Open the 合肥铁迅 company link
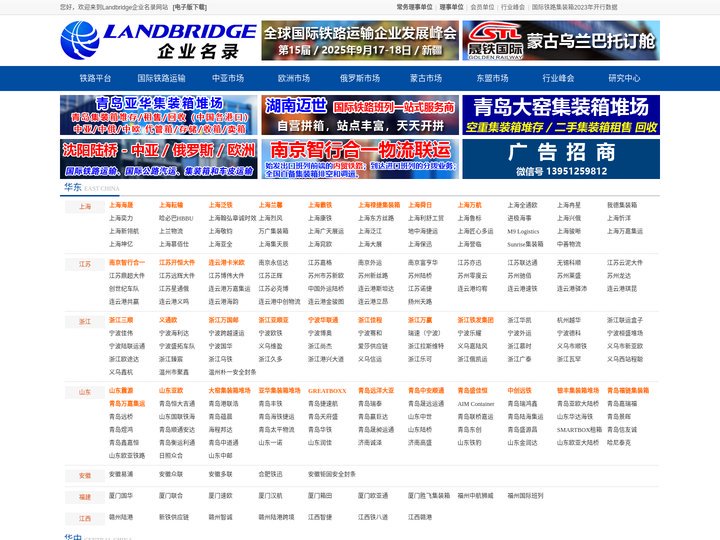Image resolution: width=720 pixels, height=540 pixels. [x=270, y=474]
